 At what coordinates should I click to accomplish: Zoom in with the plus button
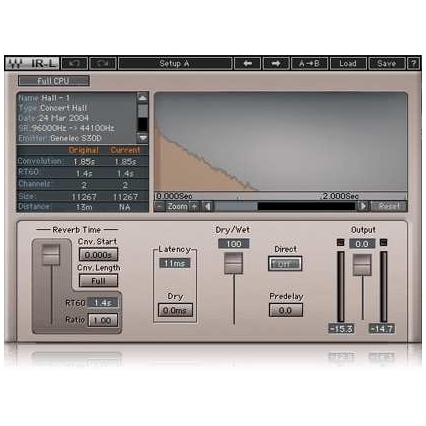point(194,206)
